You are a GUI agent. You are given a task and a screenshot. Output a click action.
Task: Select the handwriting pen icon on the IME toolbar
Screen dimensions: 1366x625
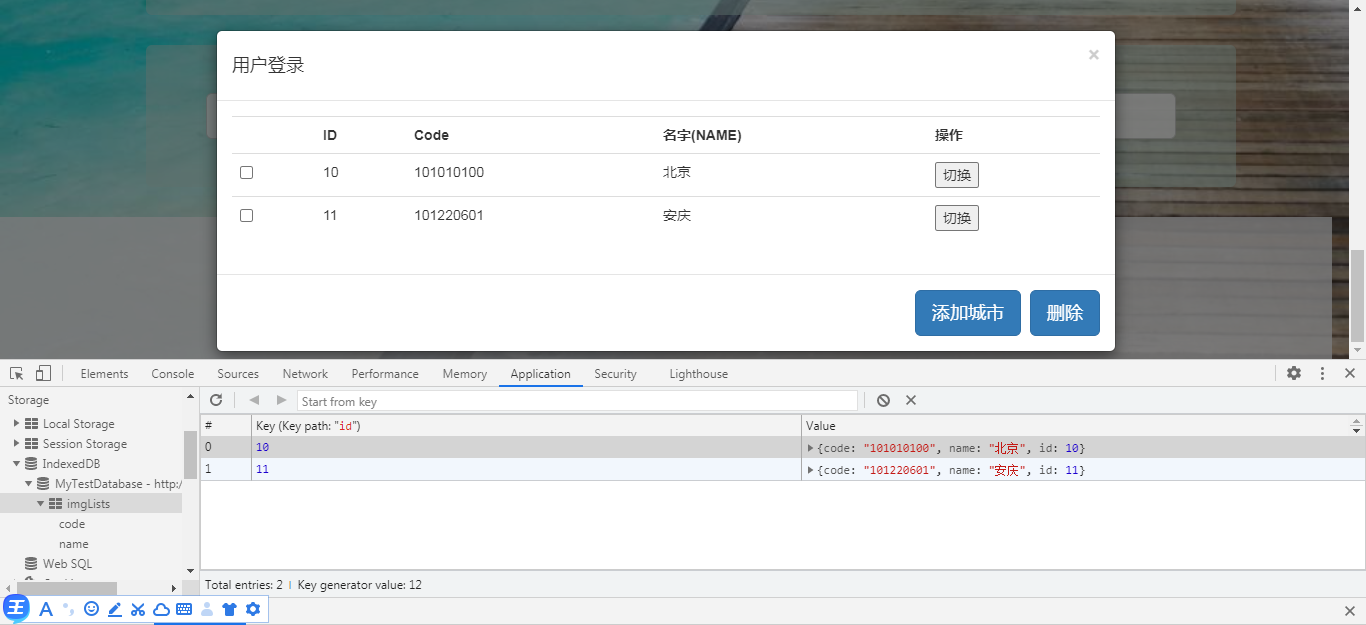[114, 609]
